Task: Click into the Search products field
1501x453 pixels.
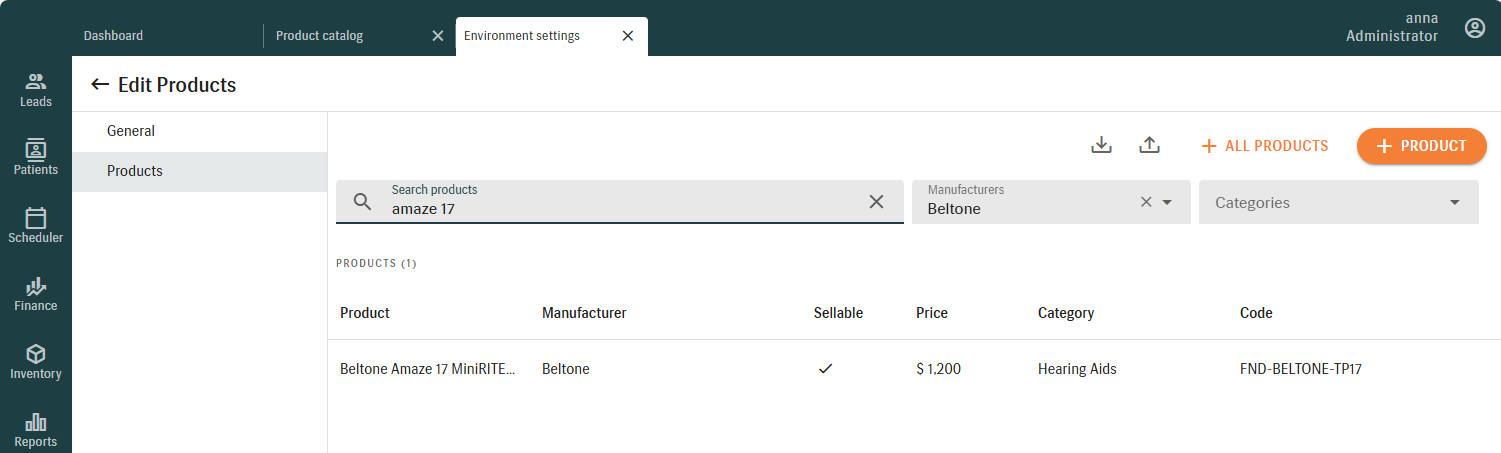Action: click(620, 209)
